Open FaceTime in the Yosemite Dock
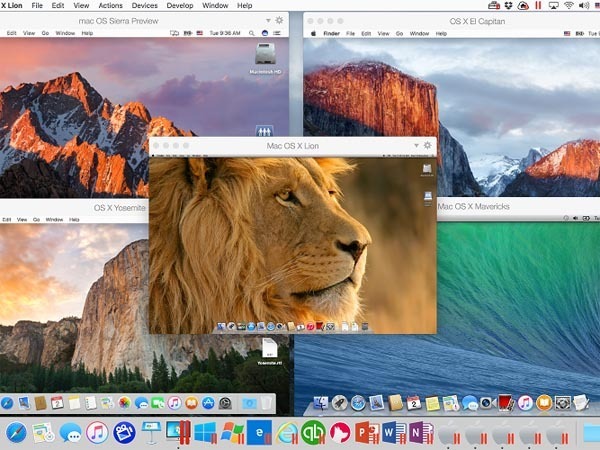 pos(158,403)
